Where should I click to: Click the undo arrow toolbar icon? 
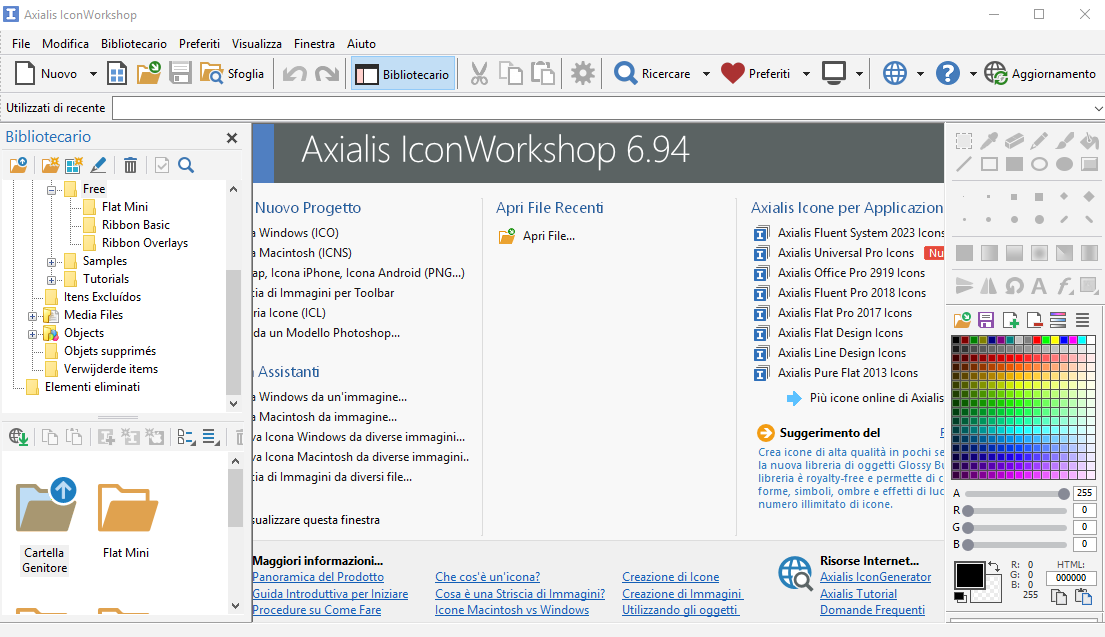(x=295, y=73)
